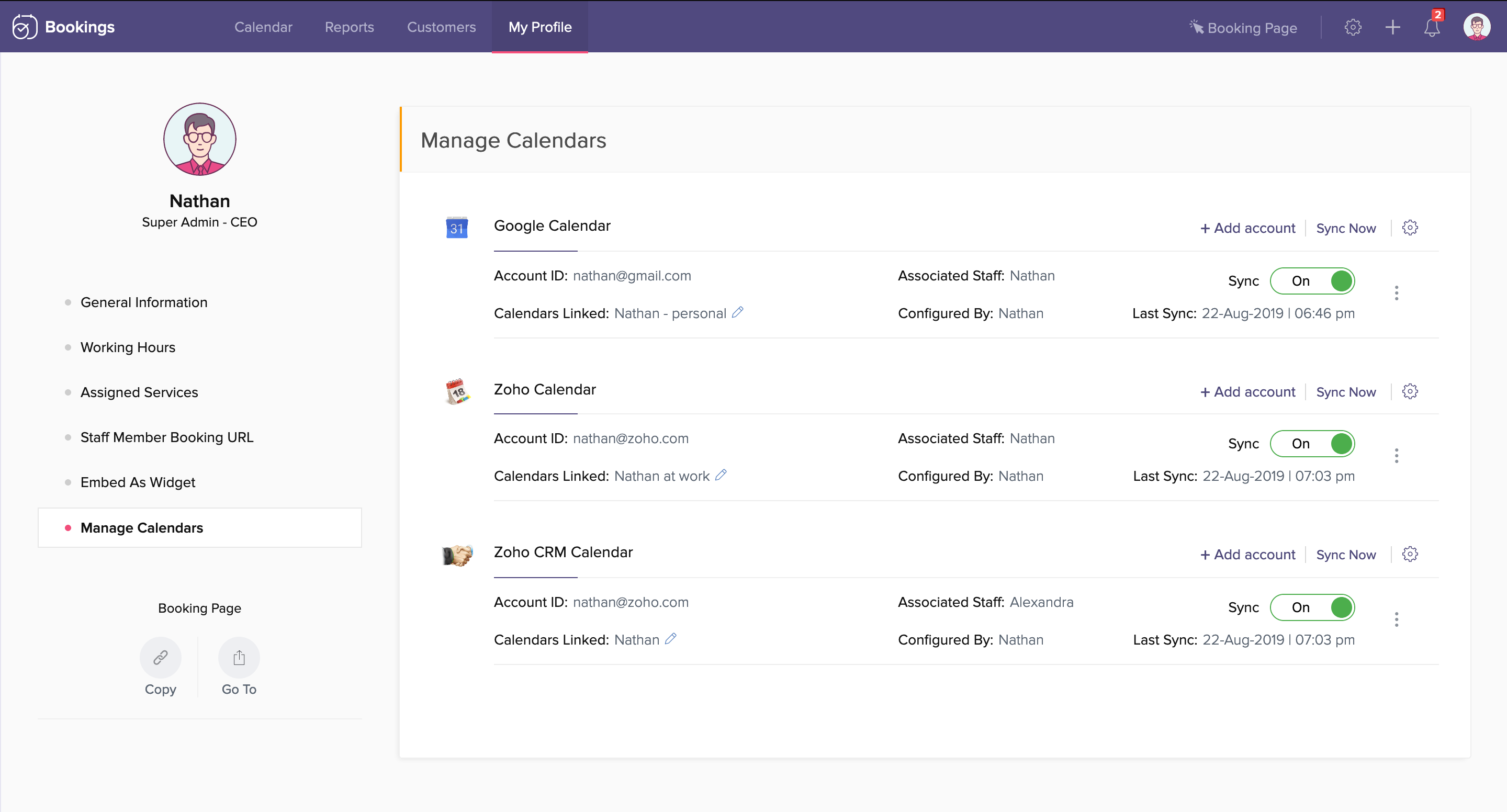Open Google Calendar settings gear
Image resolution: width=1507 pixels, height=812 pixels.
click(1410, 228)
